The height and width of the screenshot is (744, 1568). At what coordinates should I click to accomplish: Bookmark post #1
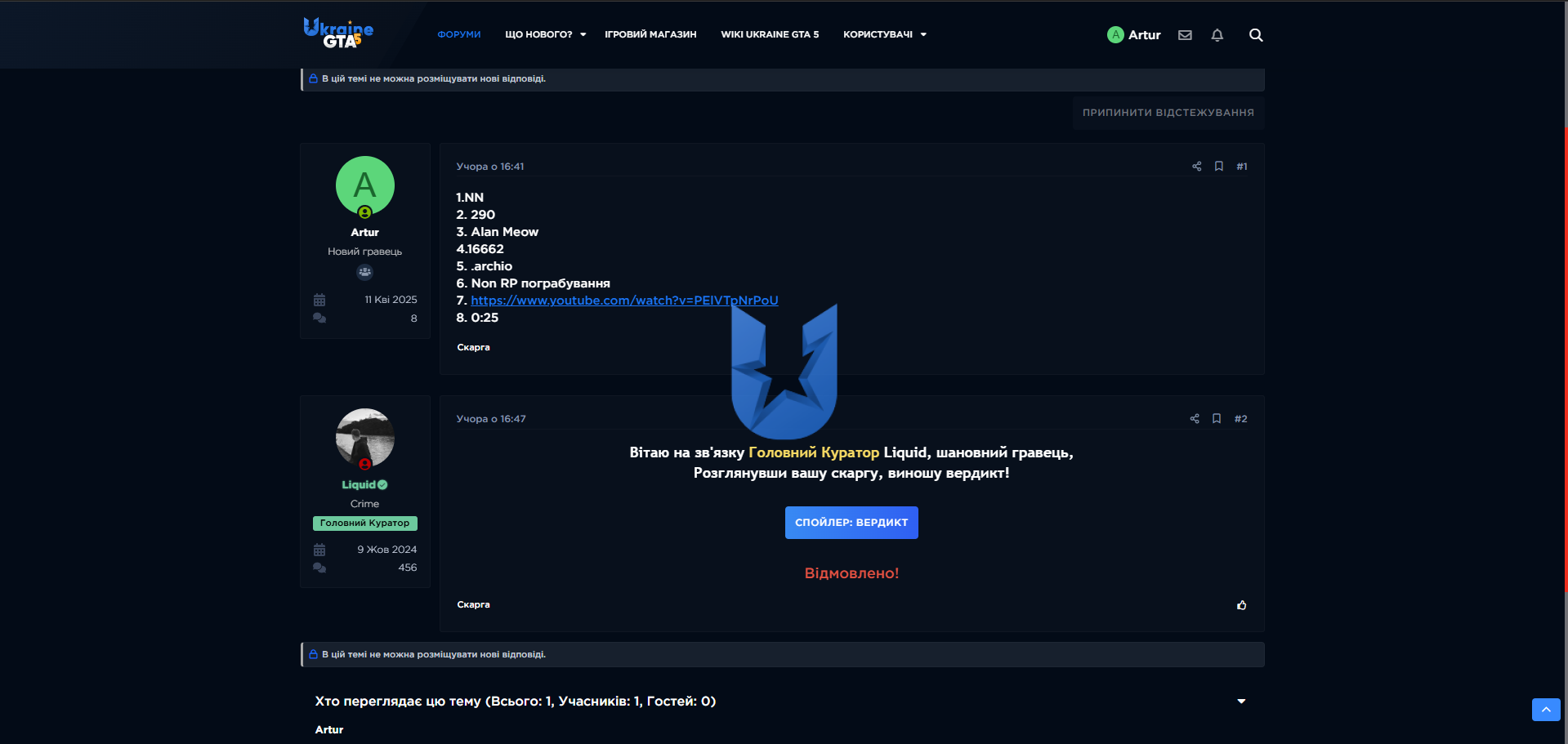(1219, 167)
